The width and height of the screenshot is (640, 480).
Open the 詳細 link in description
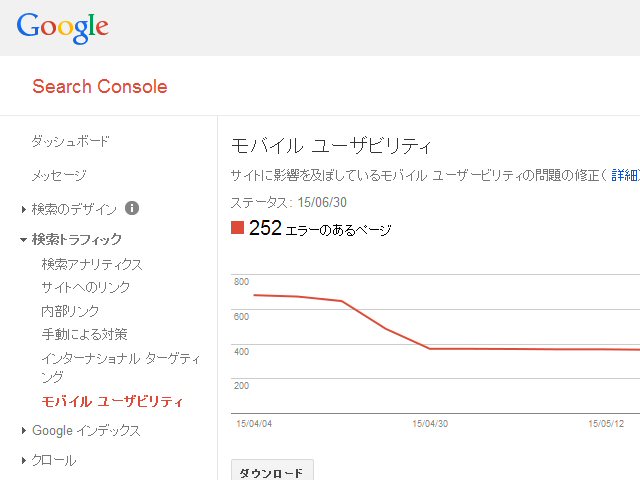pos(625,176)
